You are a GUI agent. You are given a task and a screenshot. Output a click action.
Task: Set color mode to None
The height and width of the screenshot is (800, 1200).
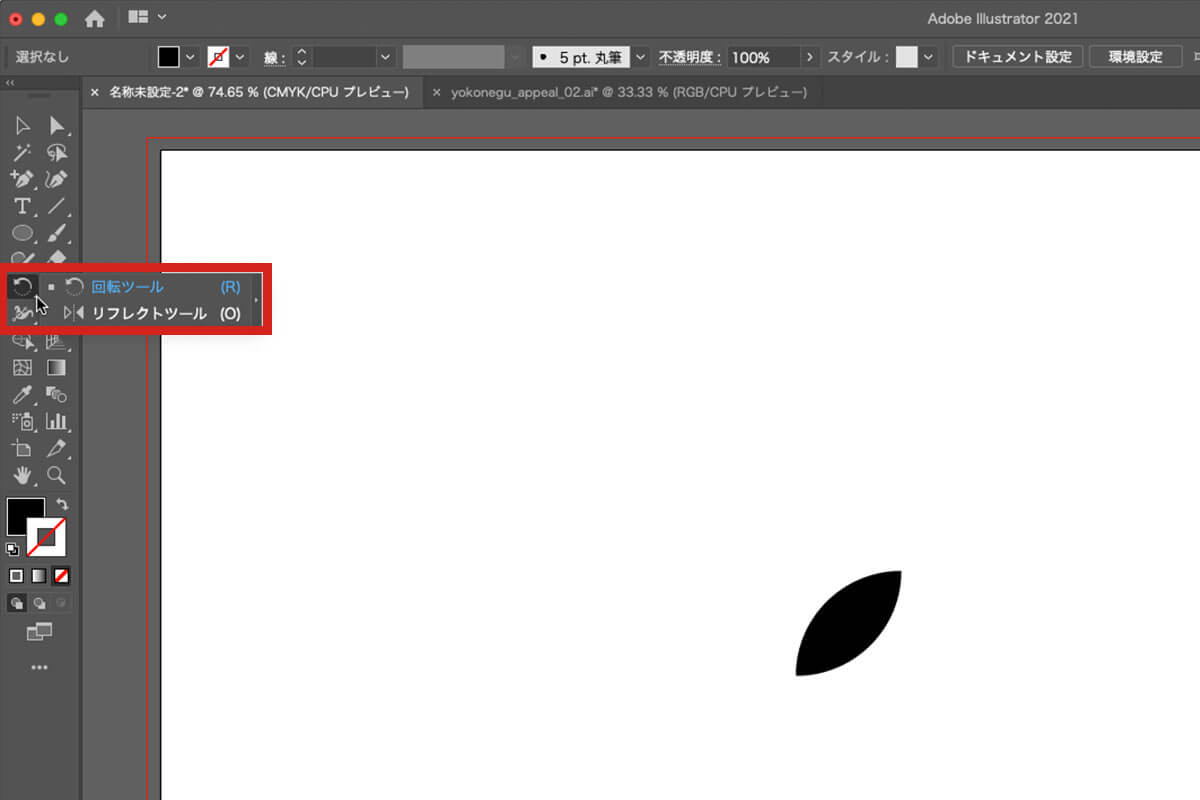point(61,576)
